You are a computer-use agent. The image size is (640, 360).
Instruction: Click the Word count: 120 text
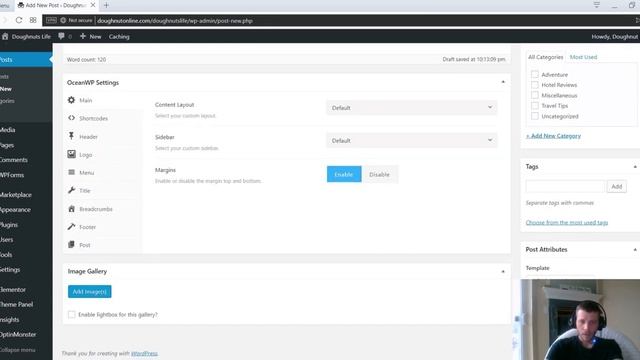(x=87, y=60)
